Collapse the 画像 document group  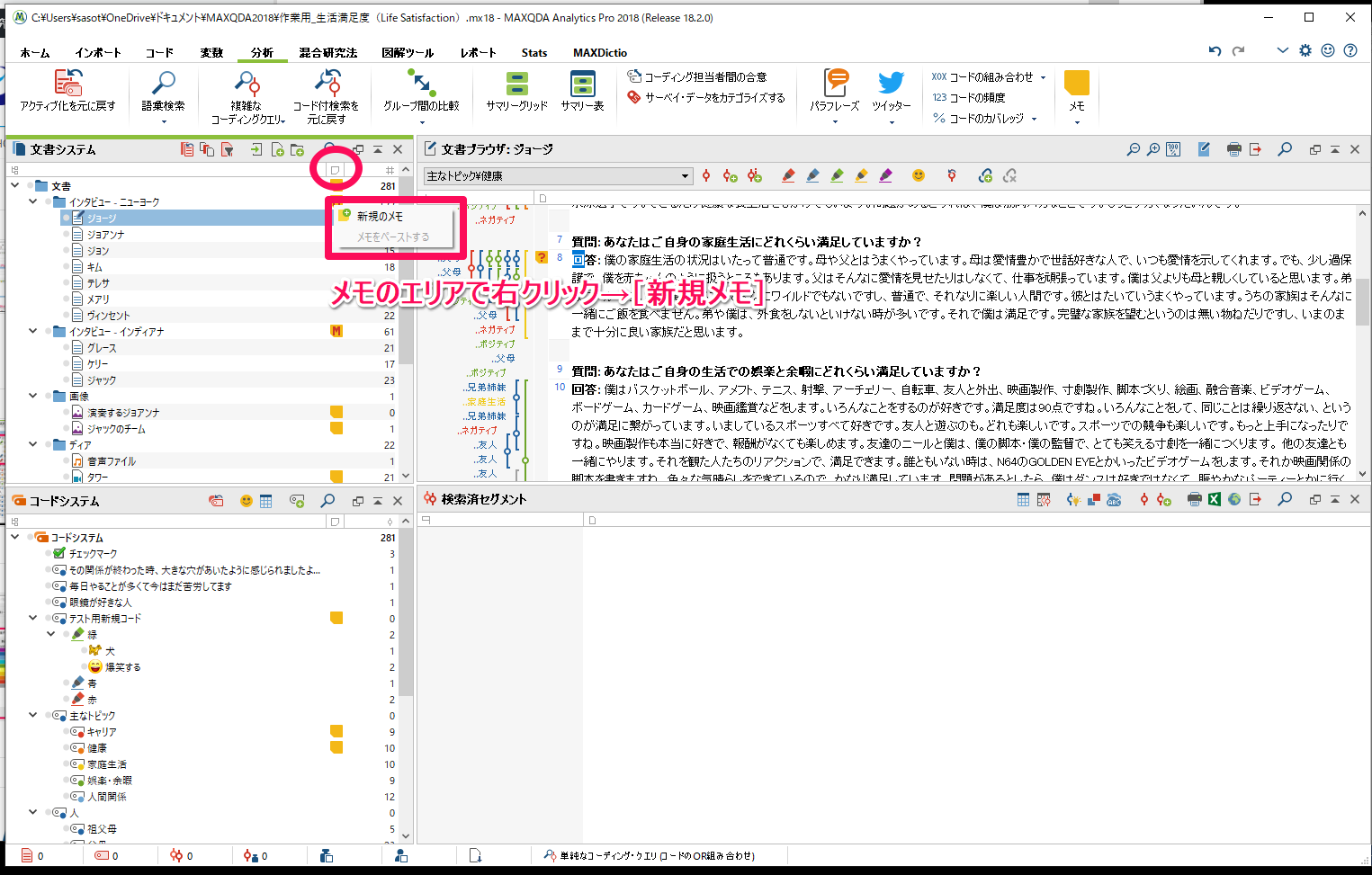click(x=32, y=396)
